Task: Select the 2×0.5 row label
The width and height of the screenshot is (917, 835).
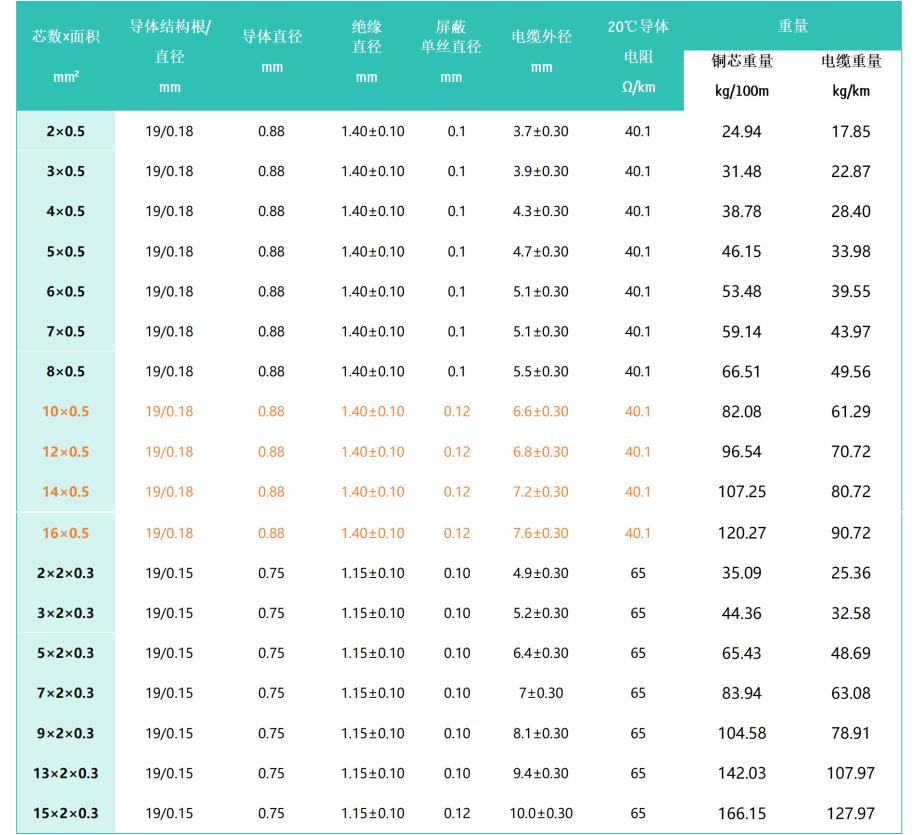Action: pyautogui.click(x=66, y=131)
